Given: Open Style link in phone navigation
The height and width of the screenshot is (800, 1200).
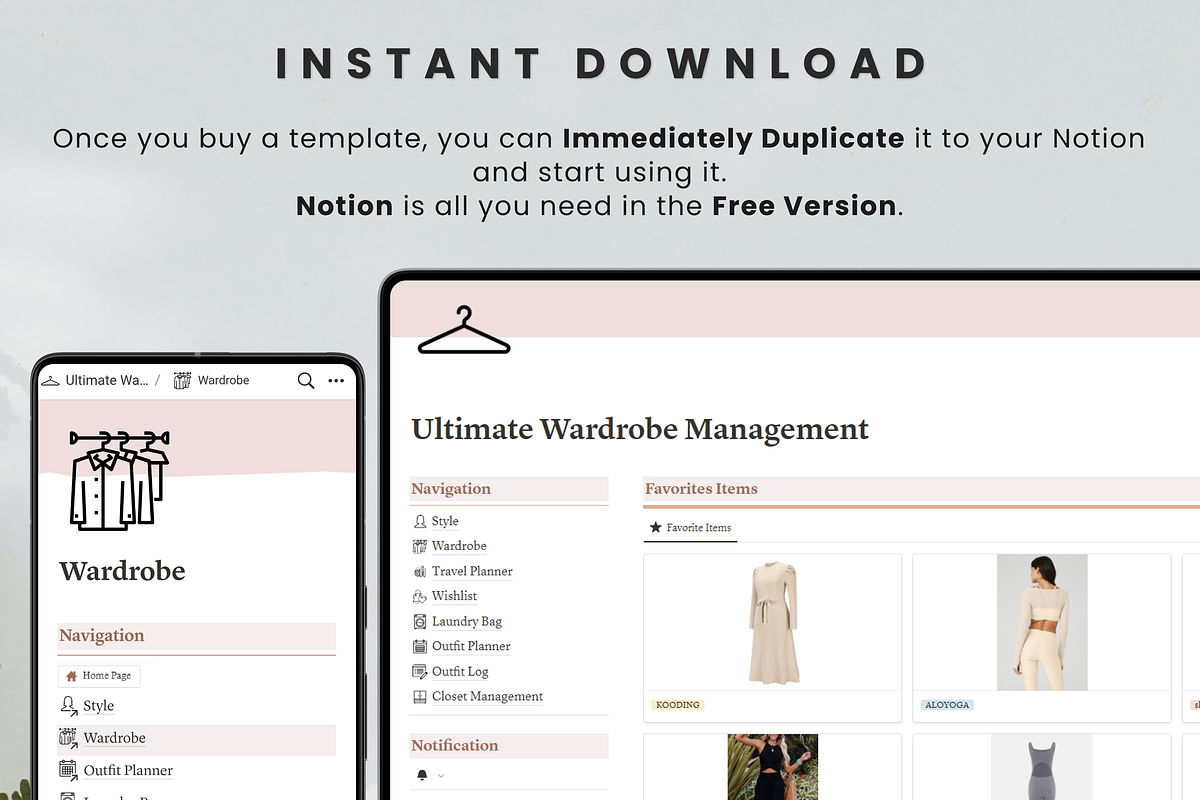Looking at the screenshot, I should point(98,705).
